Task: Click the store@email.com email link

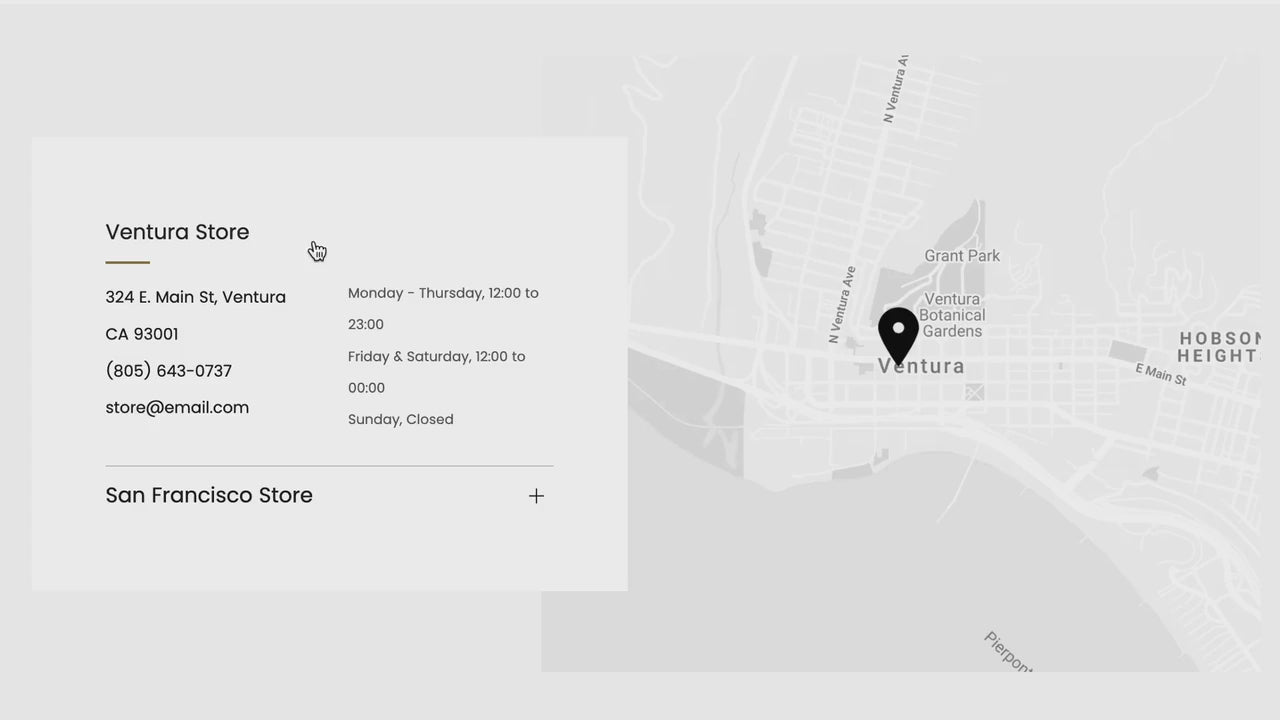Action: click(x=177, y=407)
